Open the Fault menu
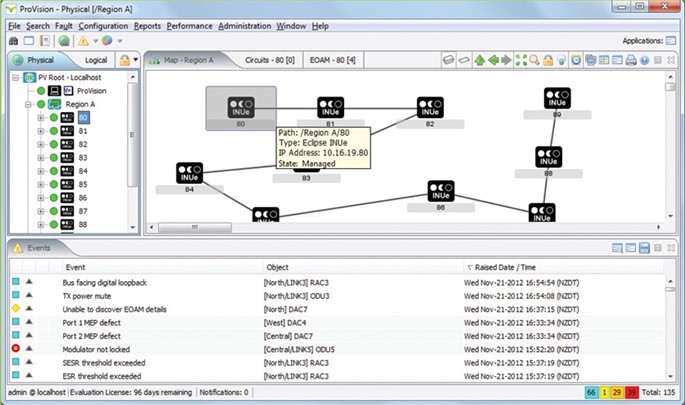 click(x=64, y=26)
